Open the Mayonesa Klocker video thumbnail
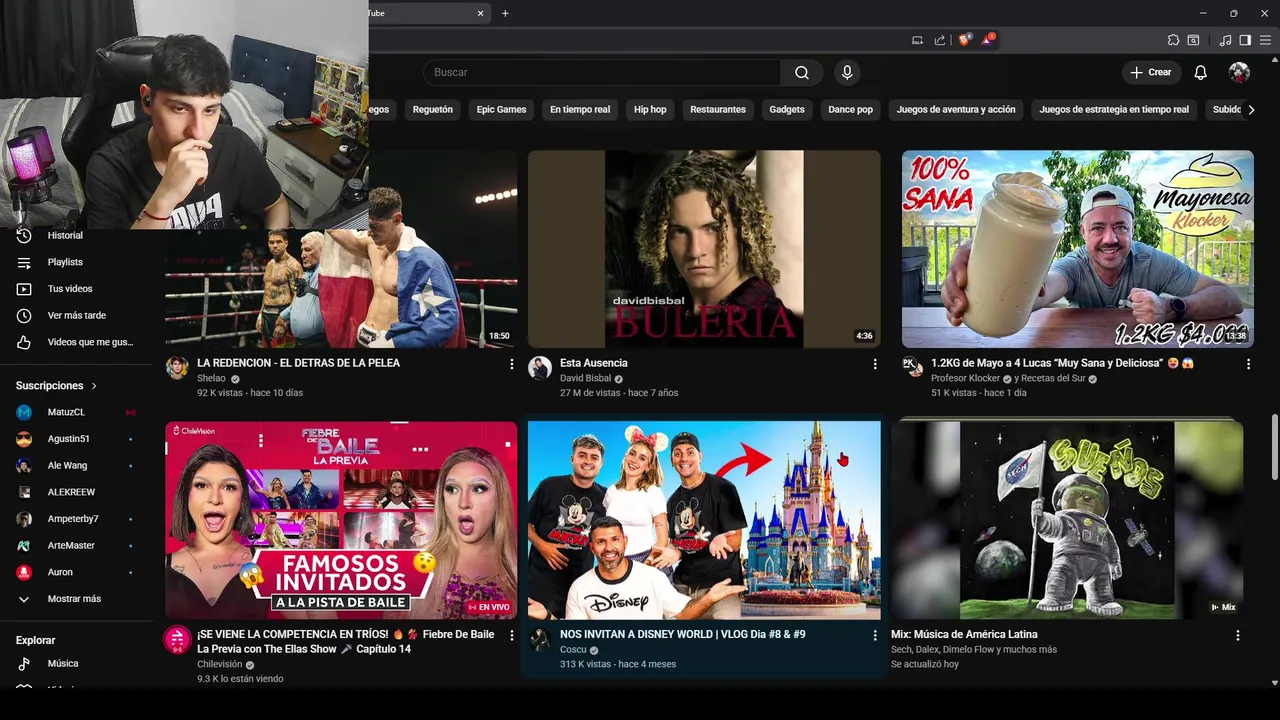 [1077, 249]
